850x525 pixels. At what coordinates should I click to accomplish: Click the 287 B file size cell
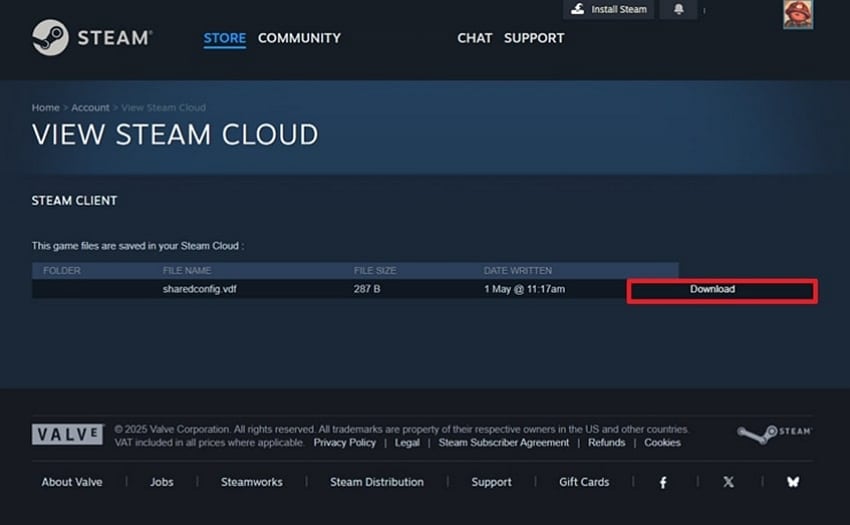click(x=367, y=289)
